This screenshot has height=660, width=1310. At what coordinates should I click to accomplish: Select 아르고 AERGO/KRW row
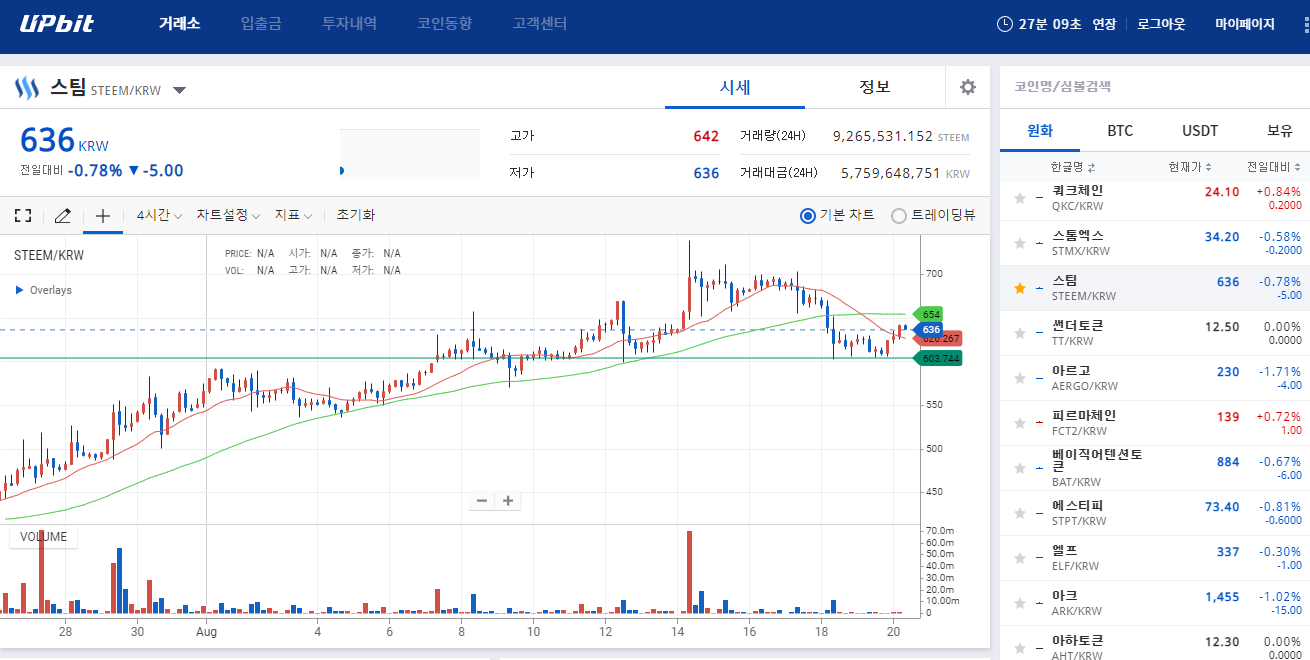tap(1155, 378)
